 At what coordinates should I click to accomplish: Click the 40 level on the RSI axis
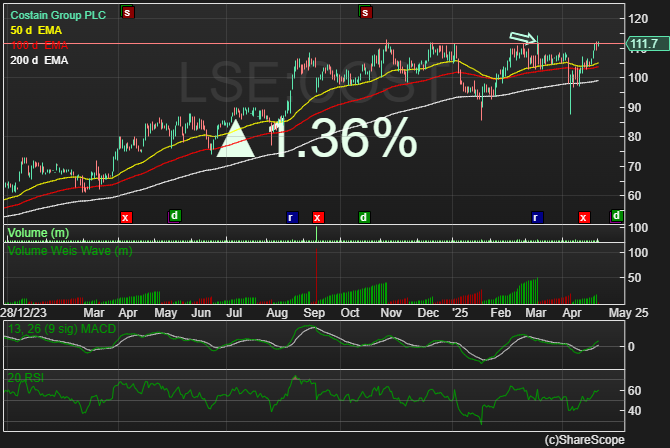coord(634,411)
